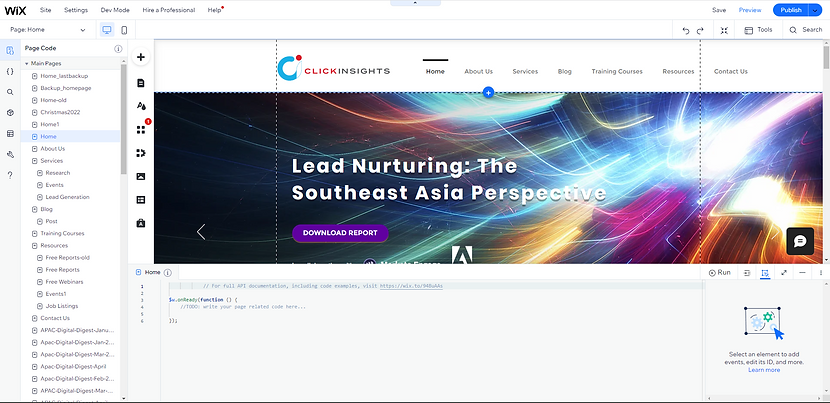
Task: Click the Save button
Action: pyautogui.click(x=719, y=10)
